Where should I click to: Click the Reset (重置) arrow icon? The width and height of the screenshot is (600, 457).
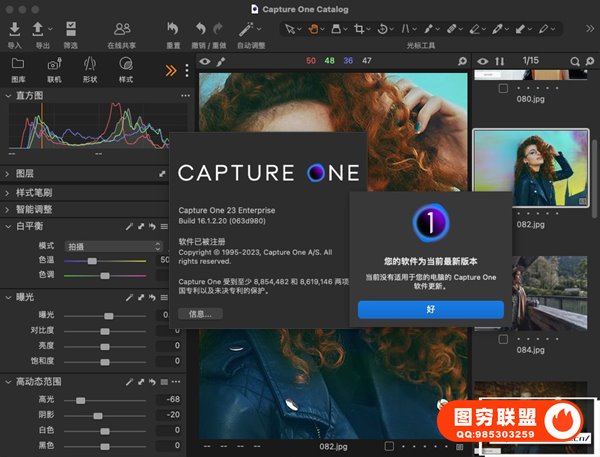click(173, 29)
